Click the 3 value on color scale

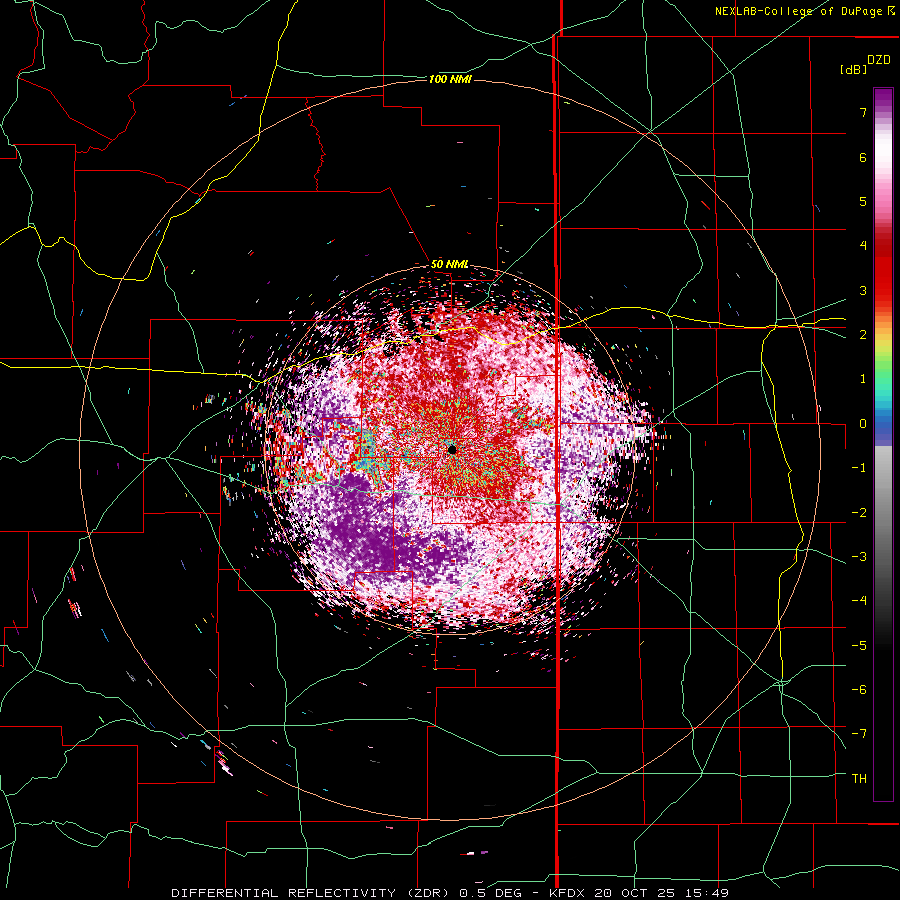863,290
